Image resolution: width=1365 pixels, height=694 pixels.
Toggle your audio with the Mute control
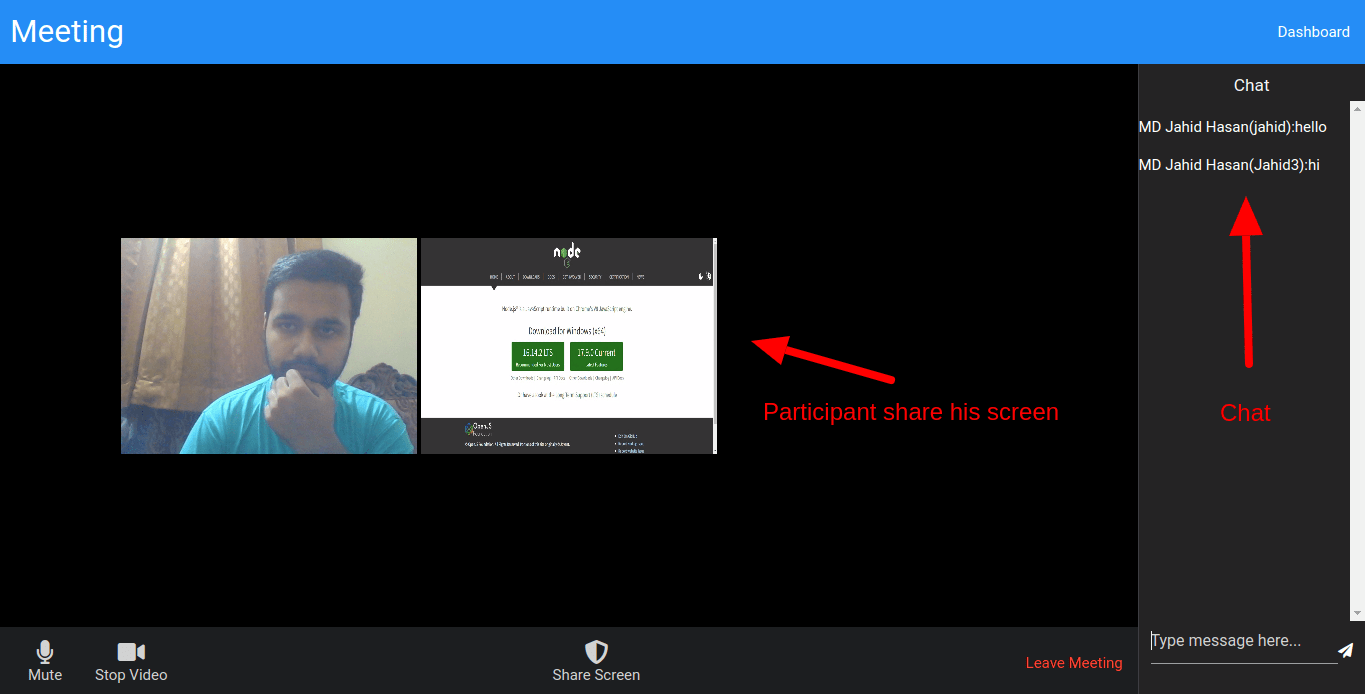44,660
